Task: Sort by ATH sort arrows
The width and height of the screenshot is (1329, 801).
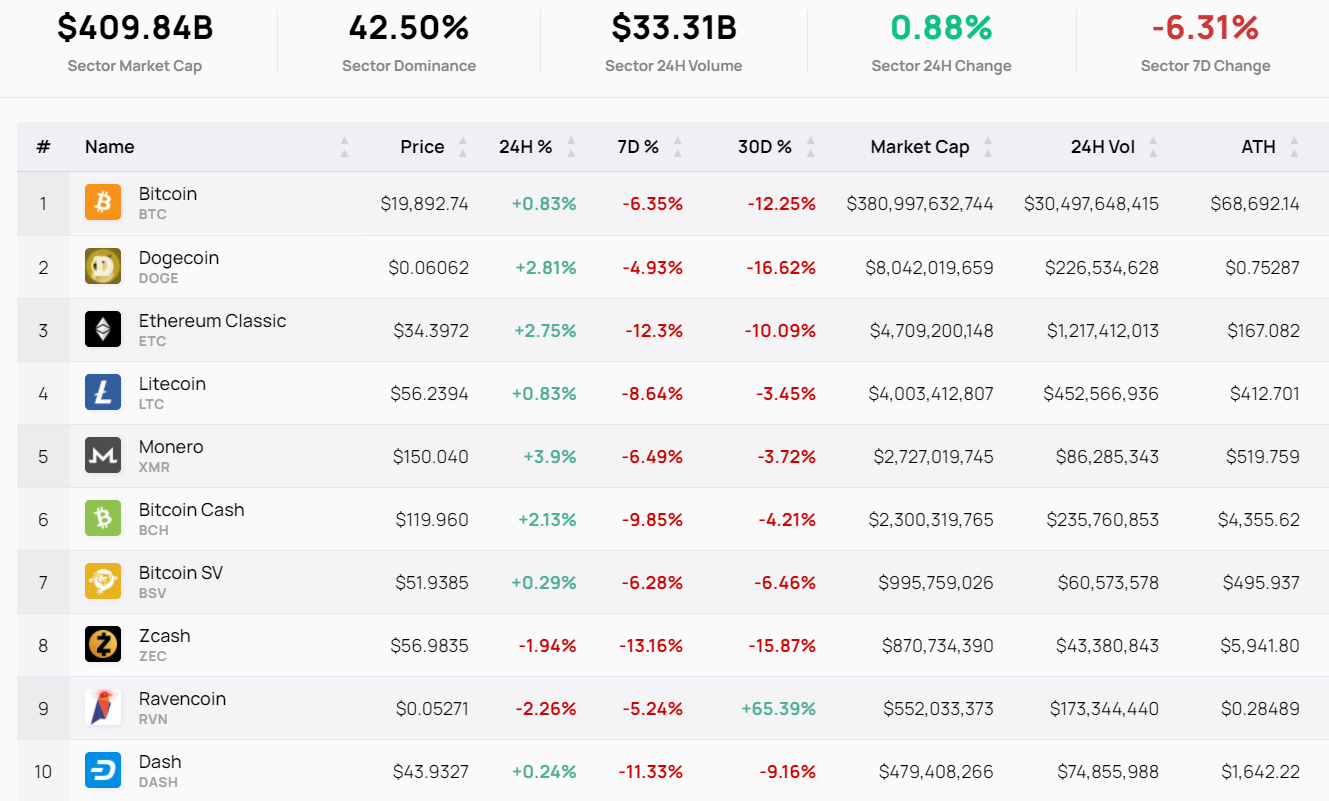Action: tap(1294, 147)
